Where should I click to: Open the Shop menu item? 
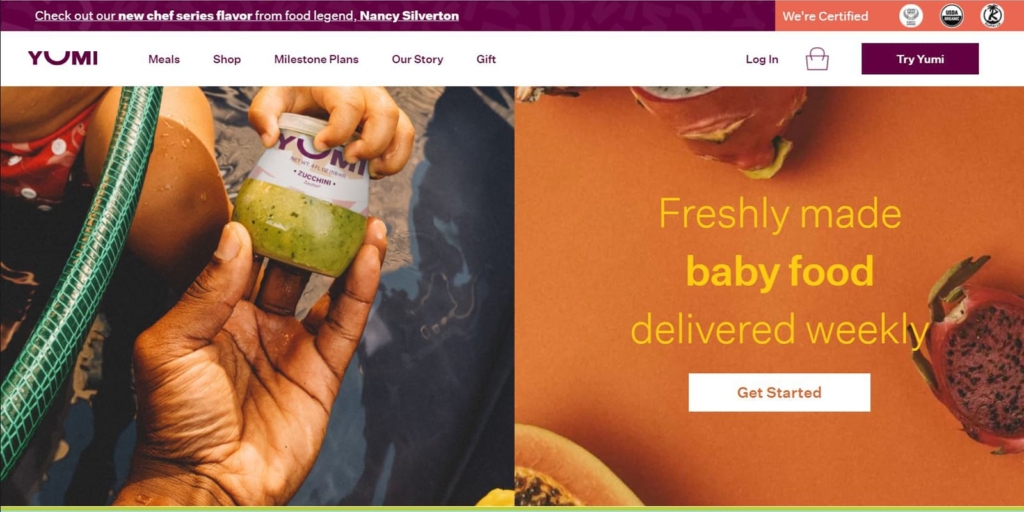[227, 59]
